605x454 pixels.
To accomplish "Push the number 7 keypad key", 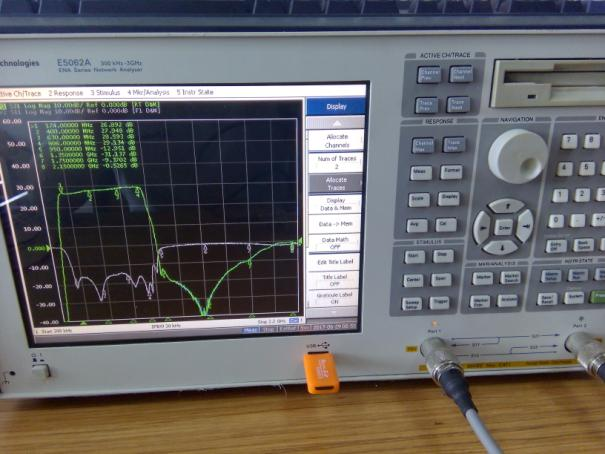I will pos(569,141).
